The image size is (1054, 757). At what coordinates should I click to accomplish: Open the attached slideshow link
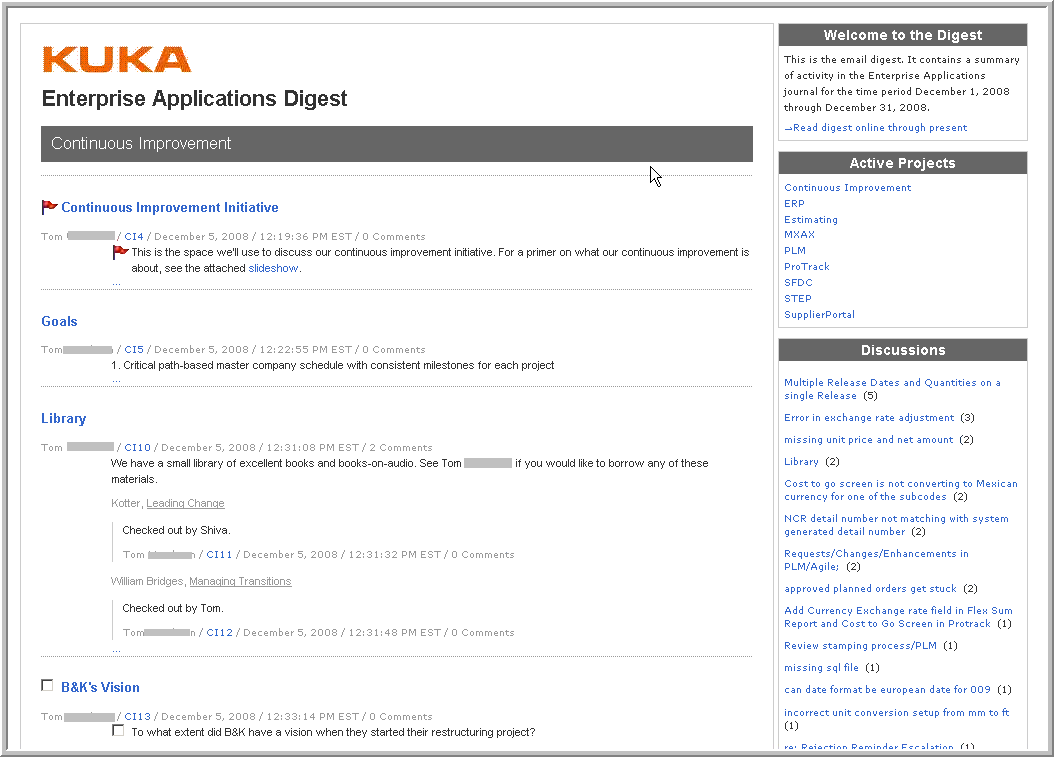(x=273, y=268)
